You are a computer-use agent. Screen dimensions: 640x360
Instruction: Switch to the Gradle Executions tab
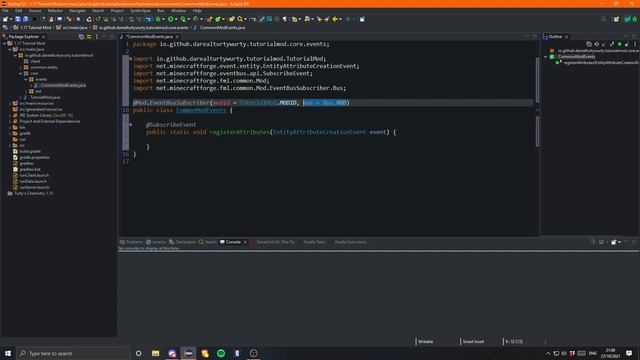click(350, 242)
